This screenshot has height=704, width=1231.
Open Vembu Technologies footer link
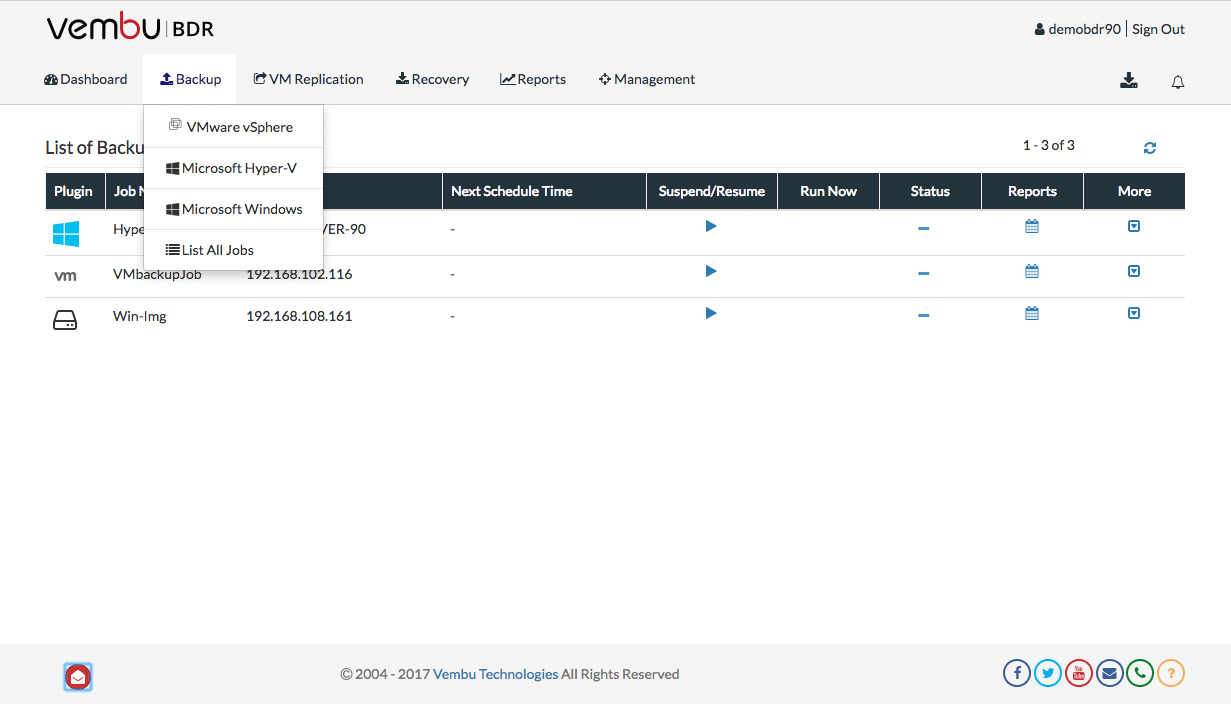pos(495,674)
